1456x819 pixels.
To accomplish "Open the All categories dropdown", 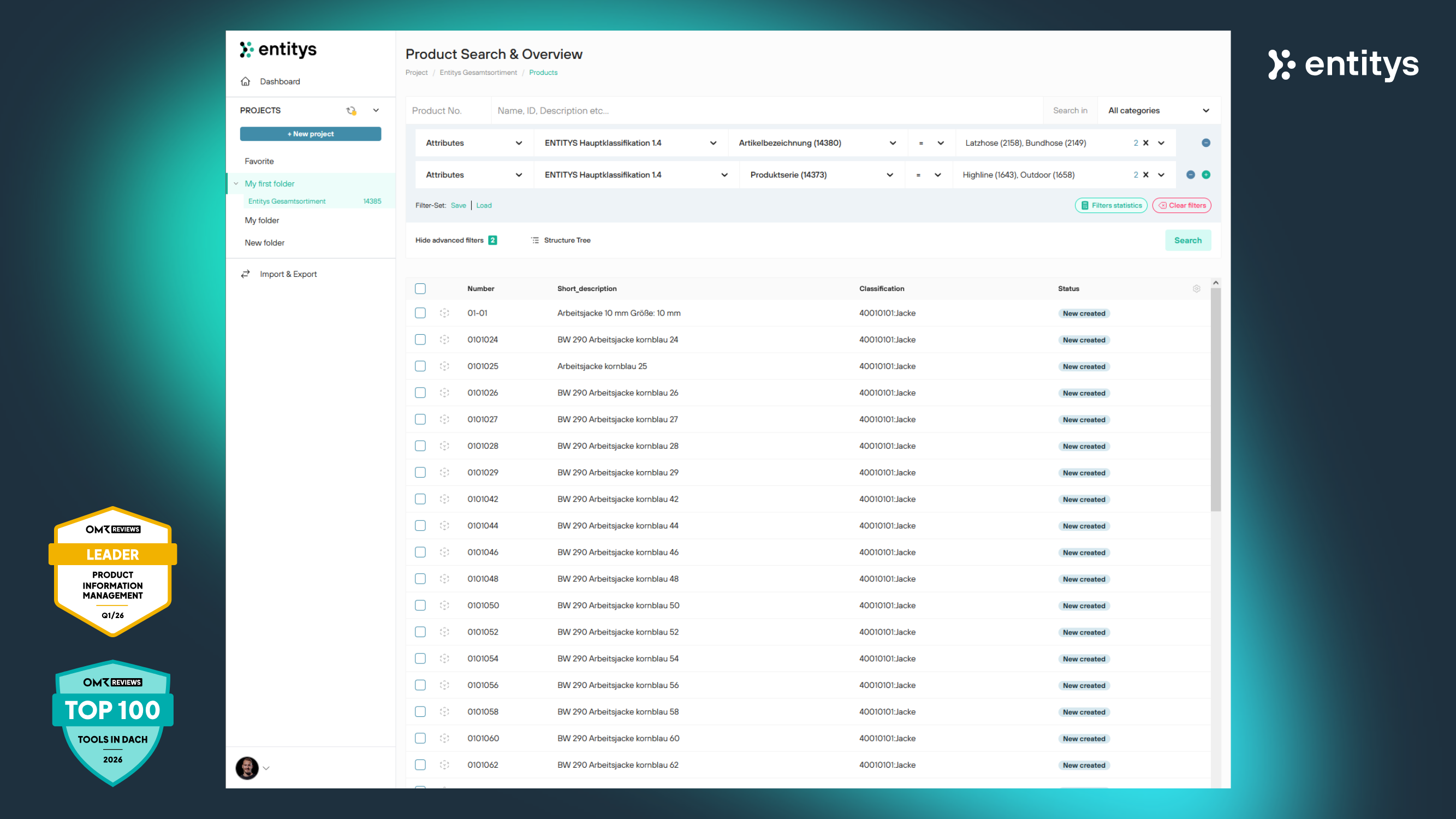I will pos(1157,111).
